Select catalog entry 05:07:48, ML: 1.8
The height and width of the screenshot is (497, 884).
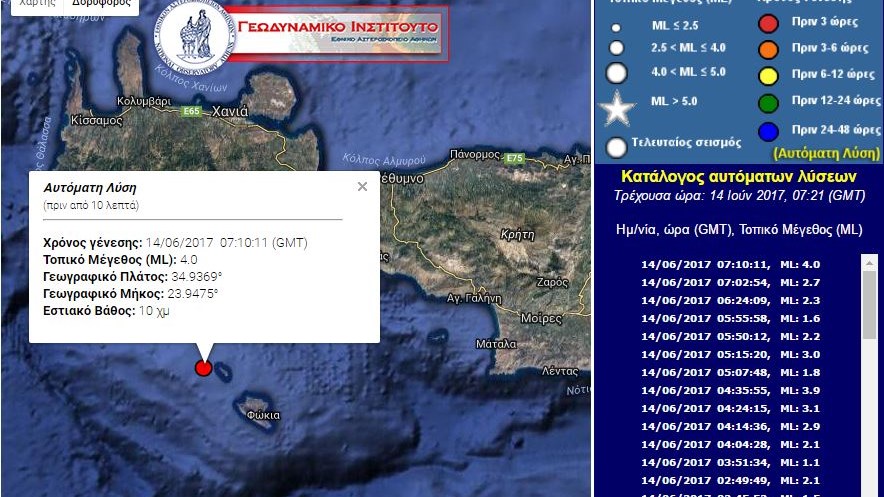731,372
